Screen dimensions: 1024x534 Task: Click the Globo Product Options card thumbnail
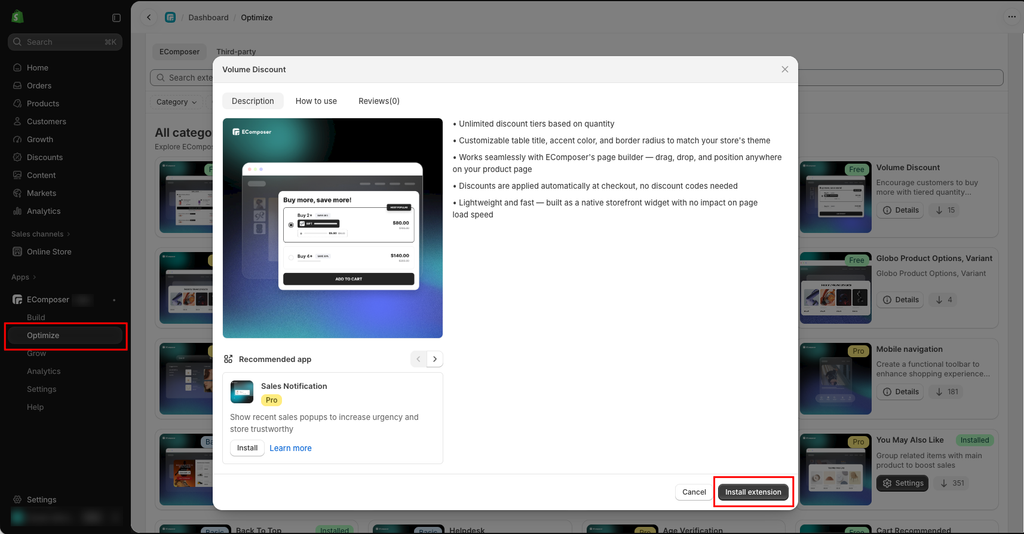click(x=836, y=288)
